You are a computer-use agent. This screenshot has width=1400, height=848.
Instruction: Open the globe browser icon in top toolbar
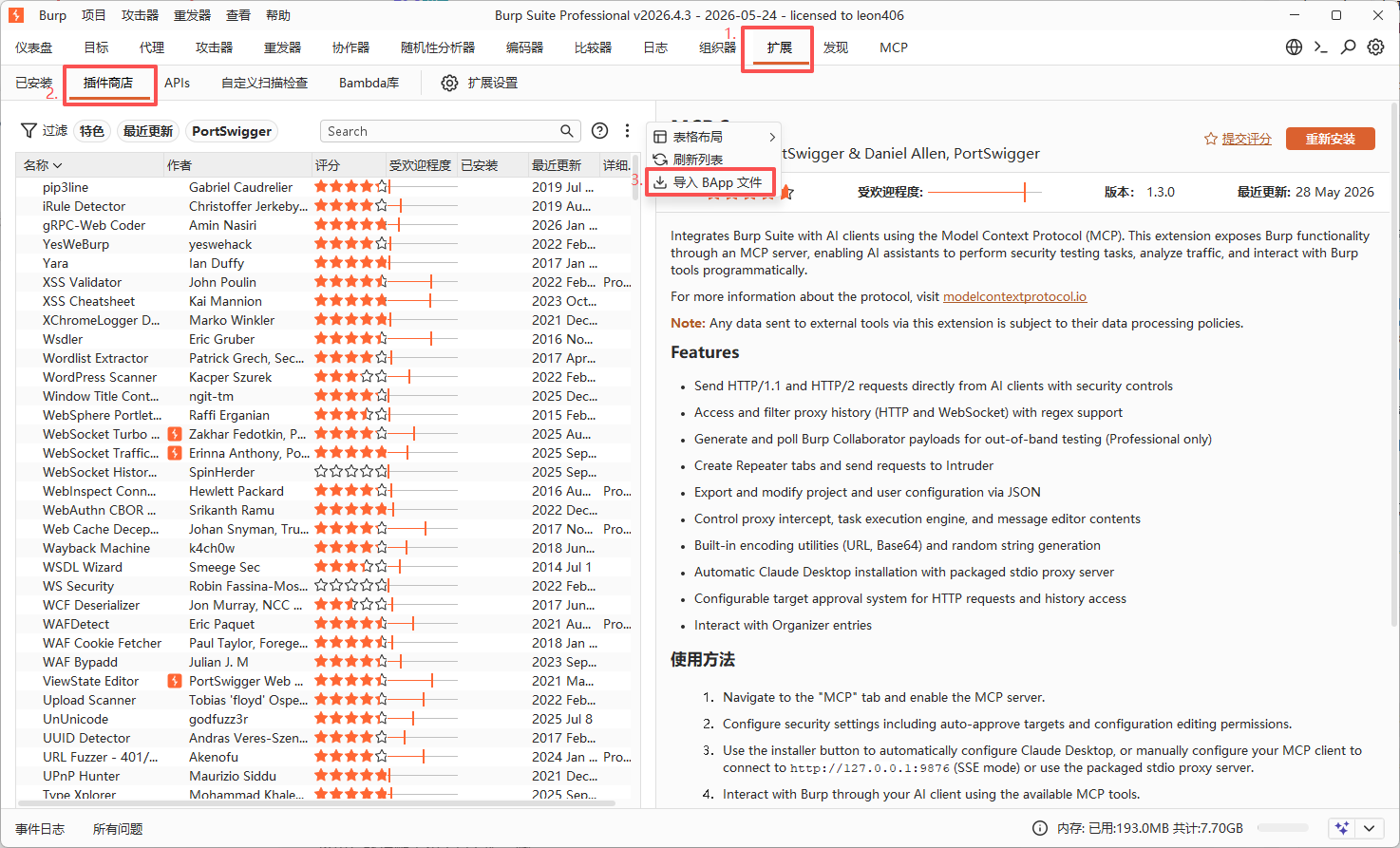[x=1294, y=47]
